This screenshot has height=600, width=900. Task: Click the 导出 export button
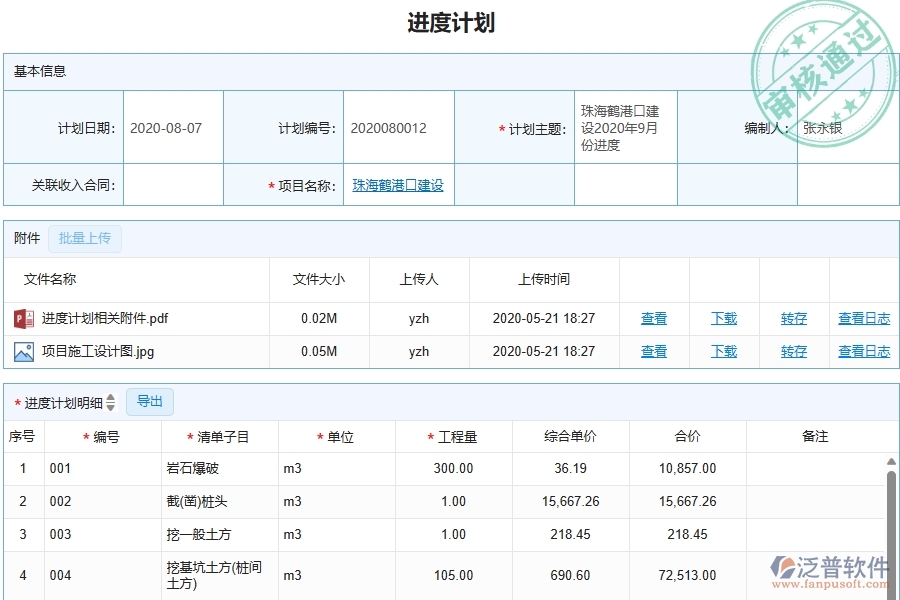coord(150,401)
